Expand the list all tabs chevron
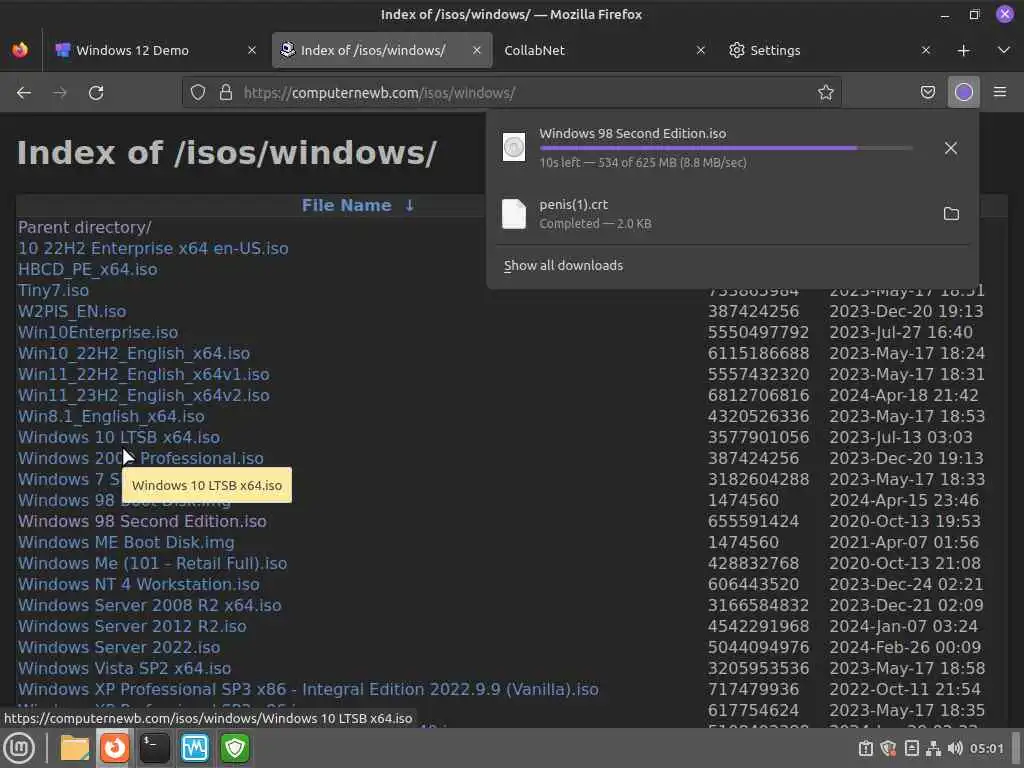This screenshot has width=1024, height=768. [1004, 50]
